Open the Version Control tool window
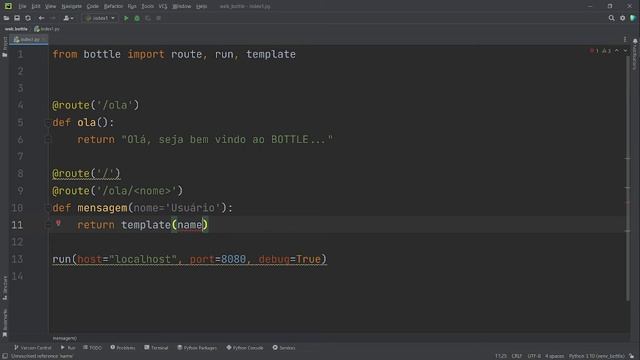Viewport: 640px width, 360px height. point(32,348)
